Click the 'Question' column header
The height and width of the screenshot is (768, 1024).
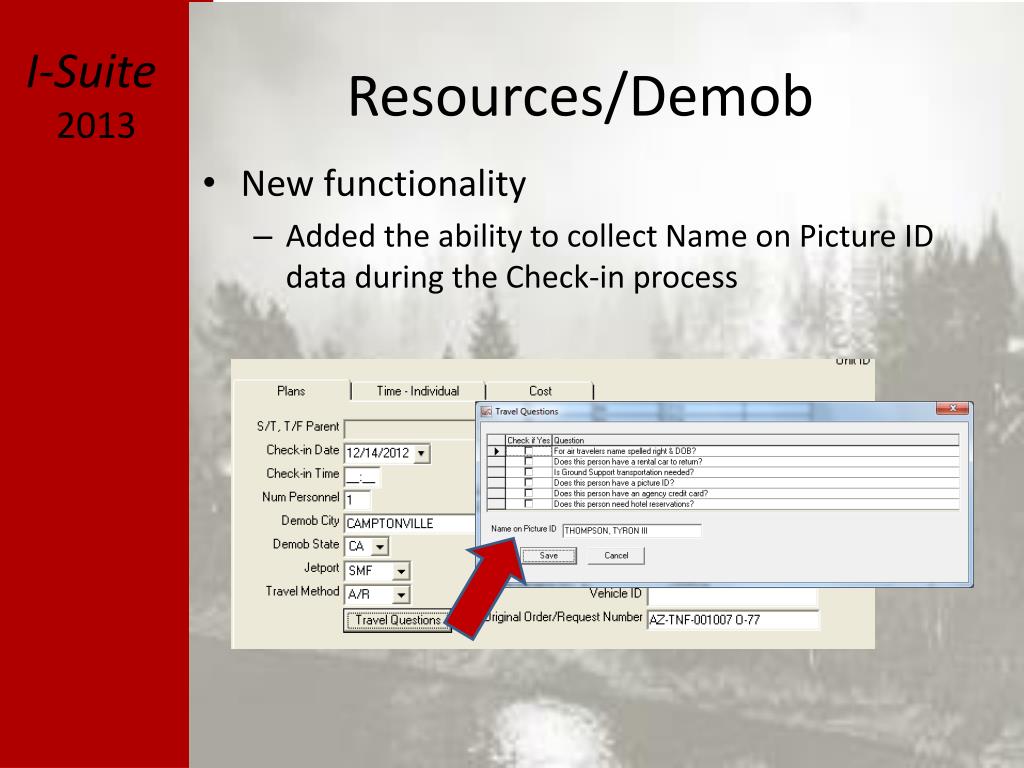click(756, 441)
